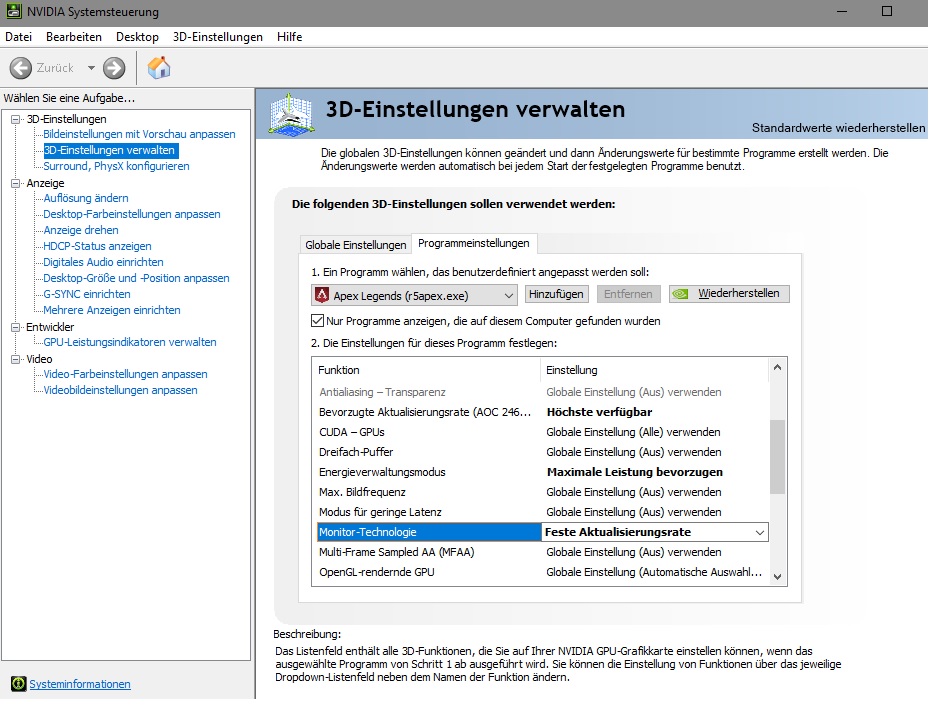The height and width of the screenshot is (705, 929).
Task: Click the Entfernen button
Action: pos(628,294)
